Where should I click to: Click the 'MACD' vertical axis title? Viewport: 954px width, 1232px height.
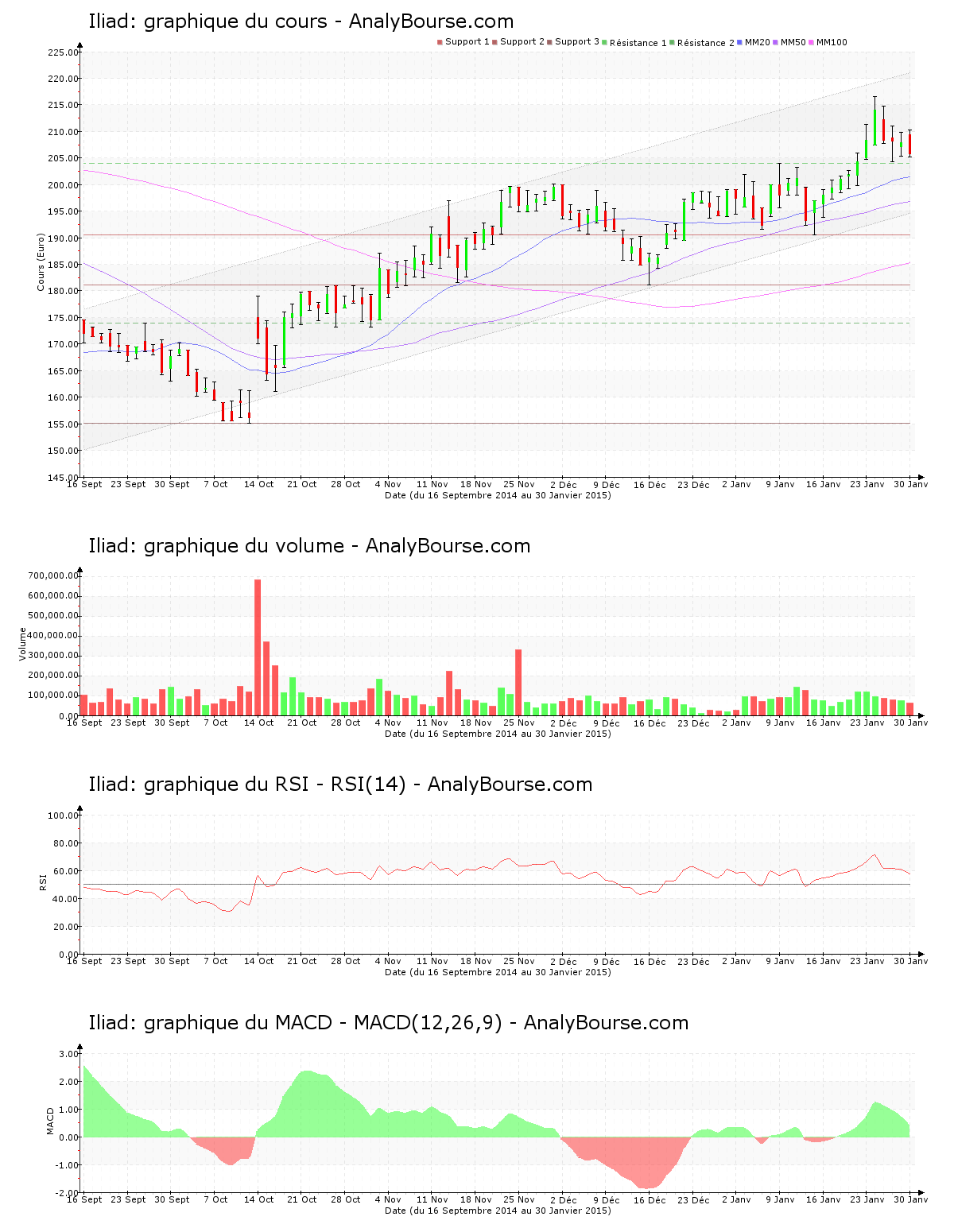(x=51, y=1121)
